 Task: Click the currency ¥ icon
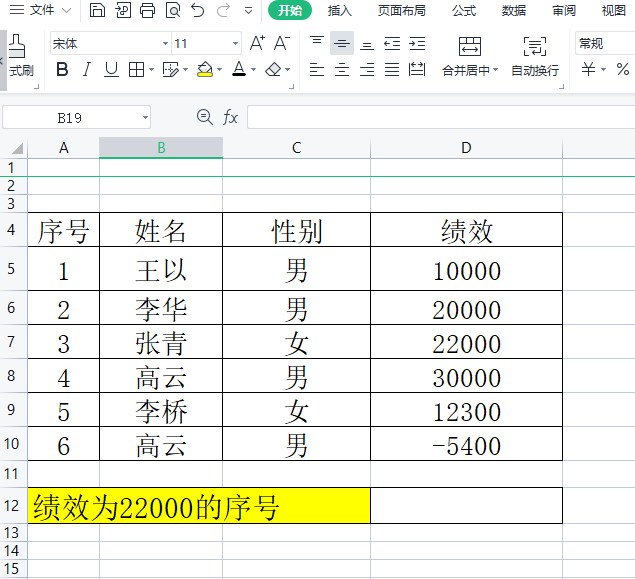tap(588, 69)
